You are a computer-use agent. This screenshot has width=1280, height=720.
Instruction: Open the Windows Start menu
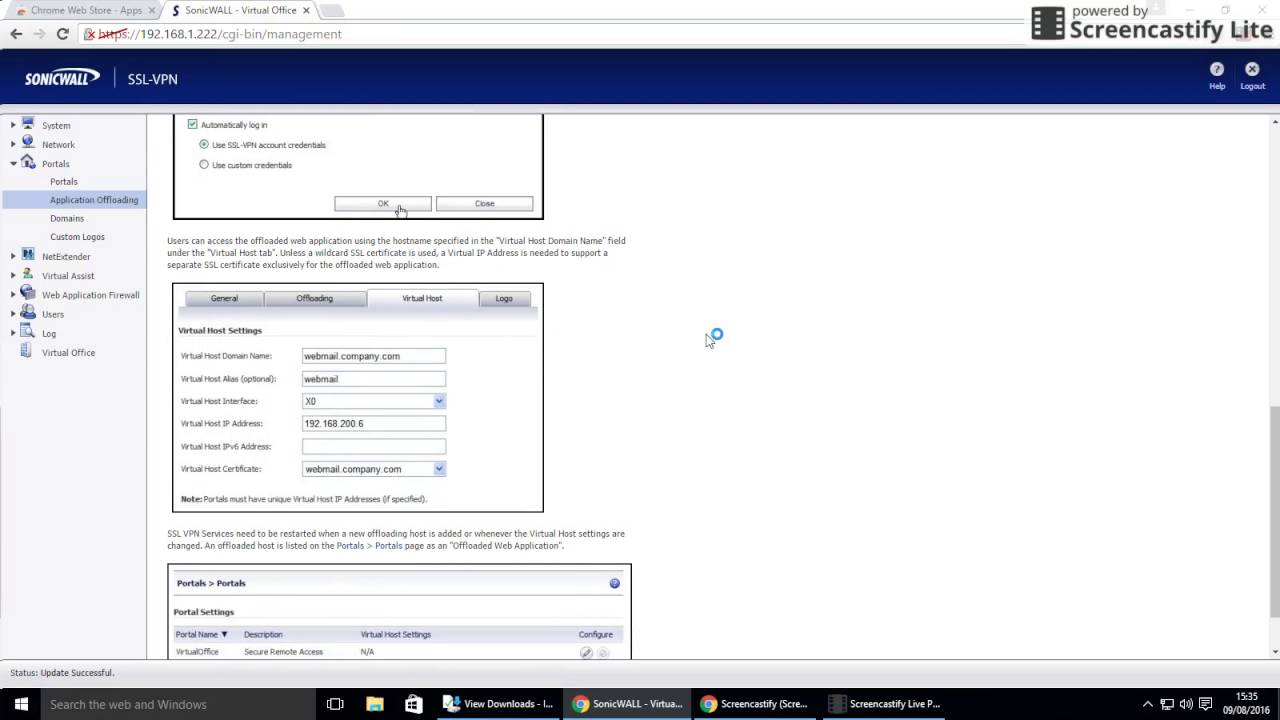(21, 704)
